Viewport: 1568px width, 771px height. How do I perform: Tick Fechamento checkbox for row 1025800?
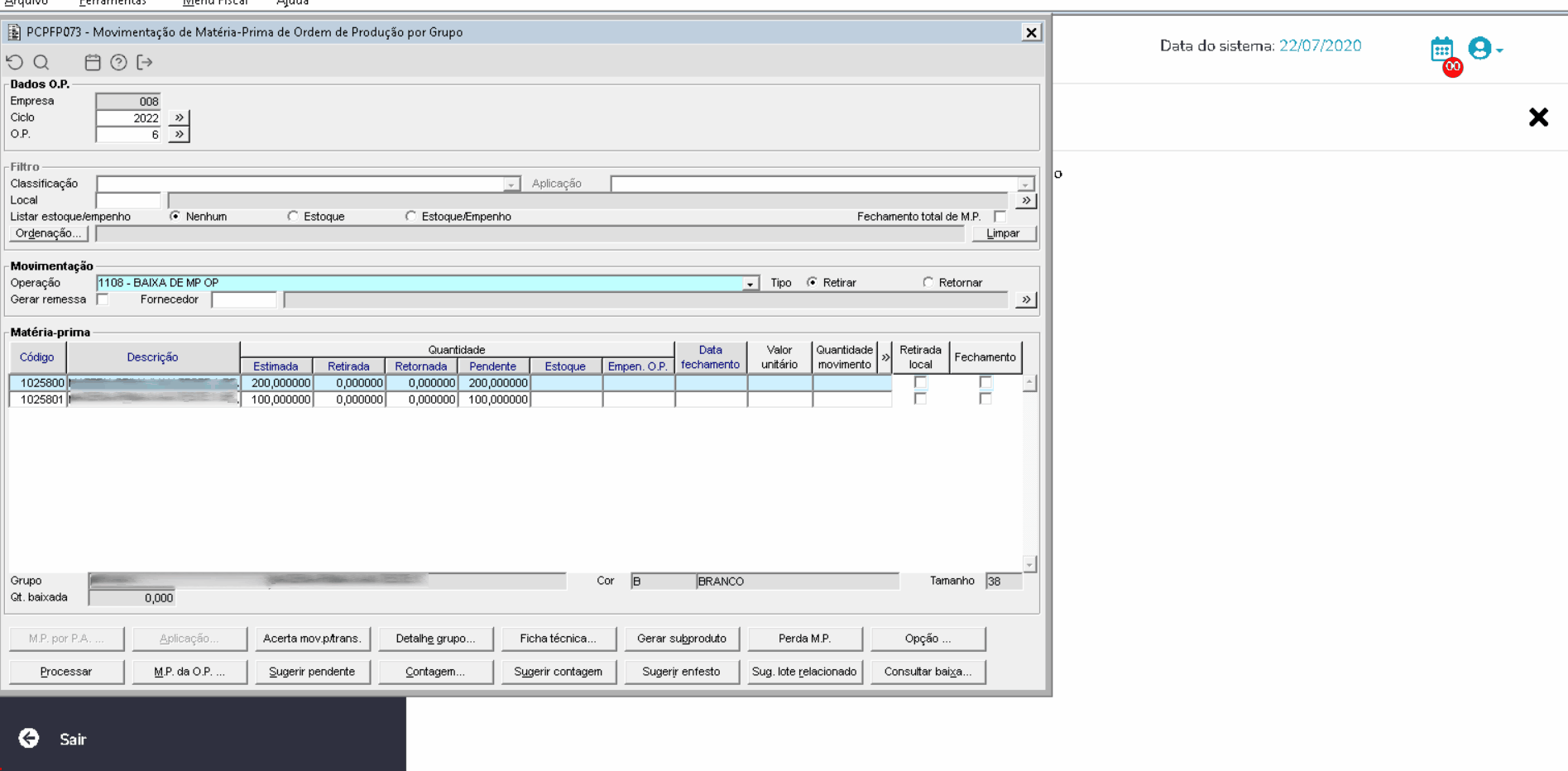[x=985, y=382]
